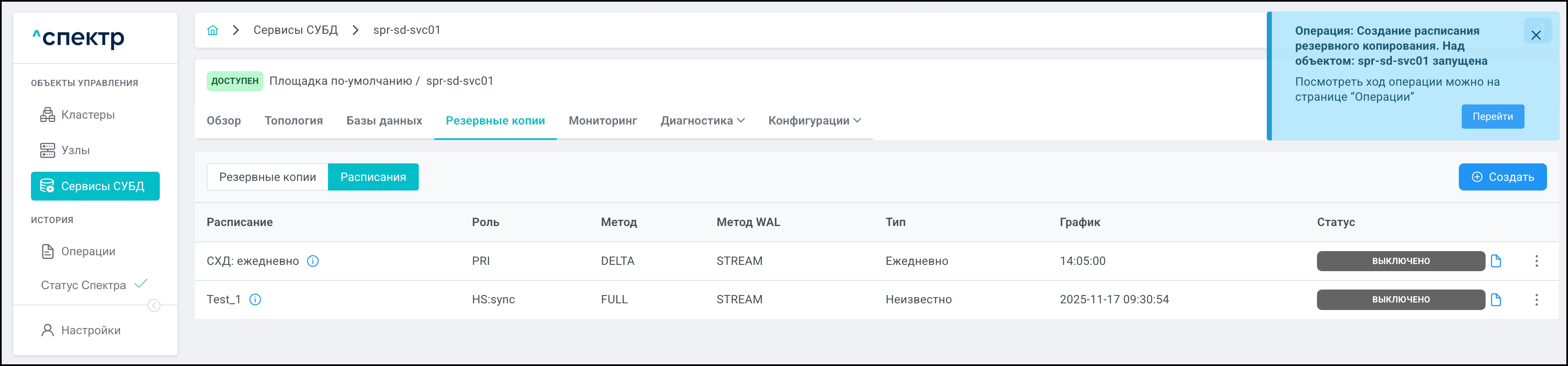Toggle ВЫКЛЮЧЕНО status for Test_1 schedule

(1400, 300)
